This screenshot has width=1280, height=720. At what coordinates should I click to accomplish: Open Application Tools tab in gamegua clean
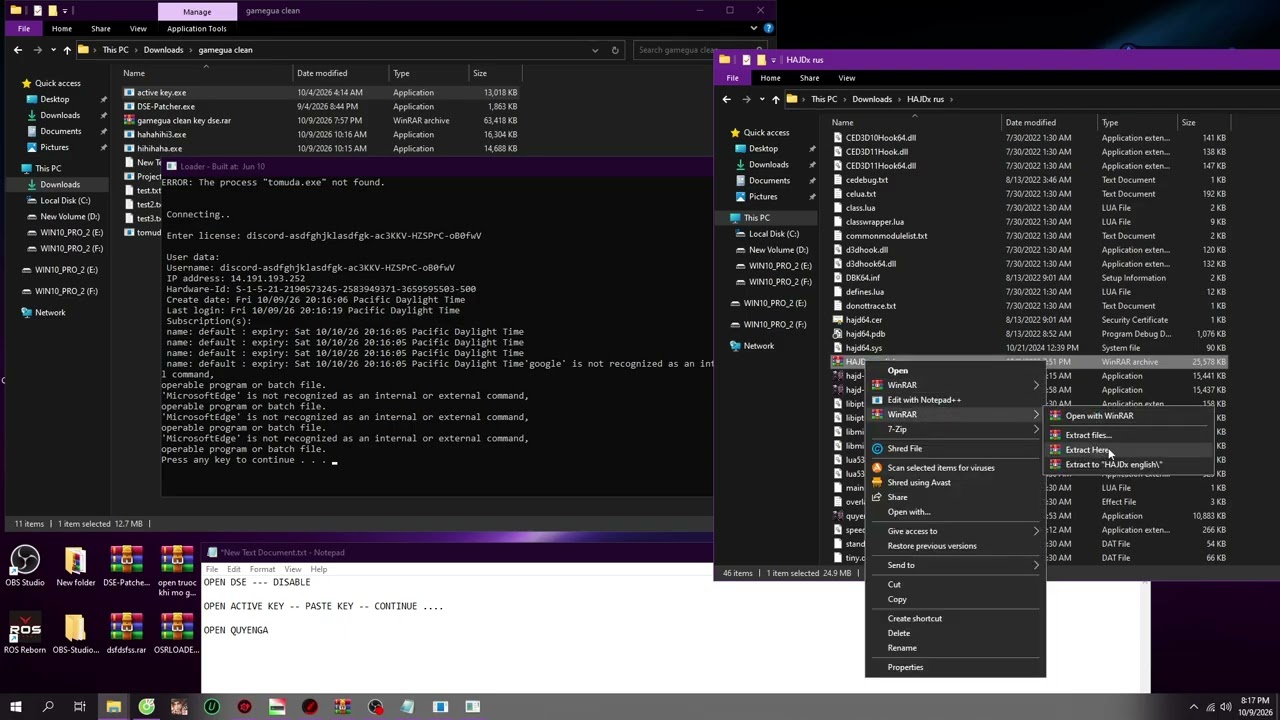(x=197, y=29)
